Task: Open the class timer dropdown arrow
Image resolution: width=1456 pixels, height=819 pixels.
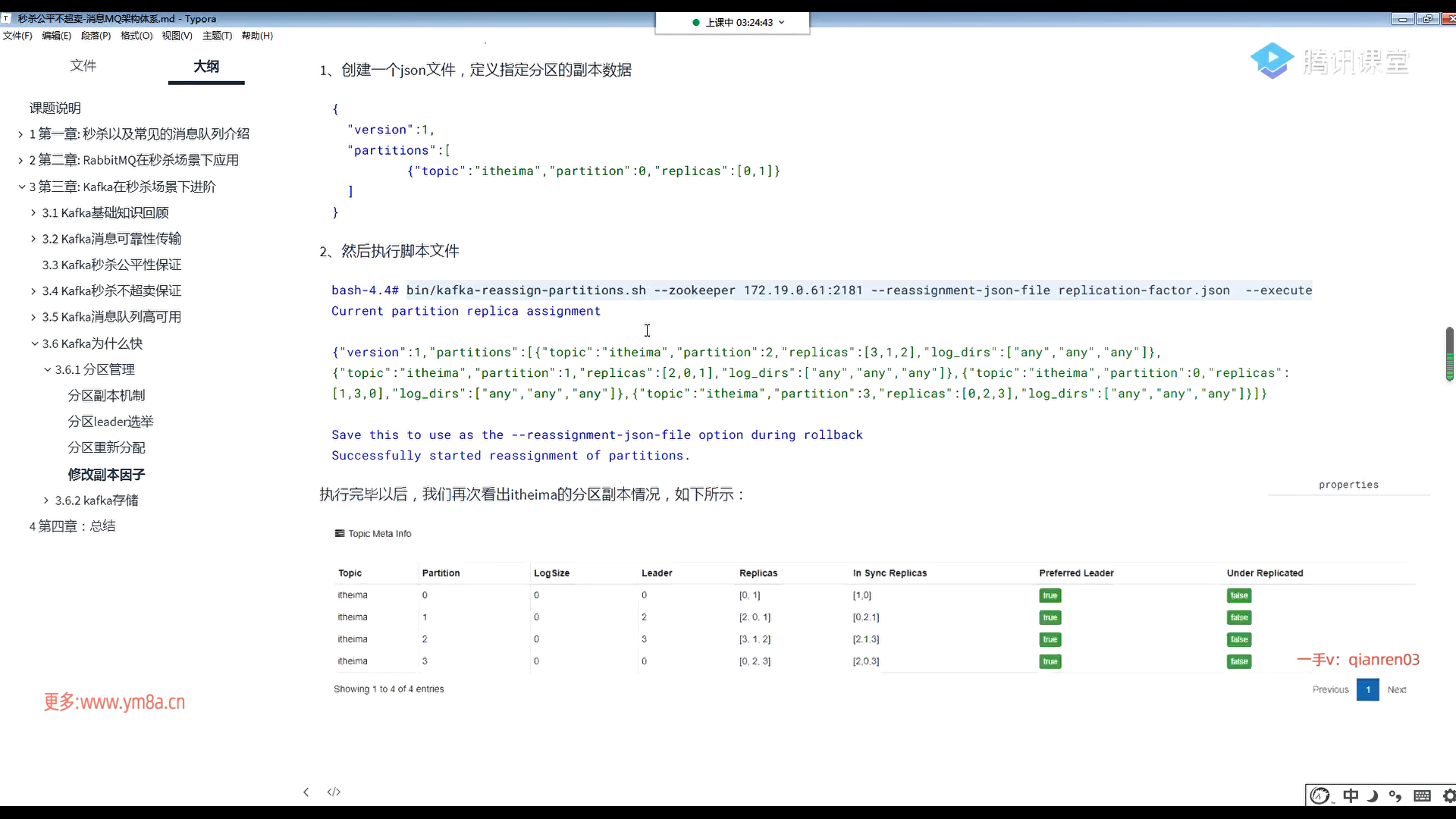Action: (782, 22)
